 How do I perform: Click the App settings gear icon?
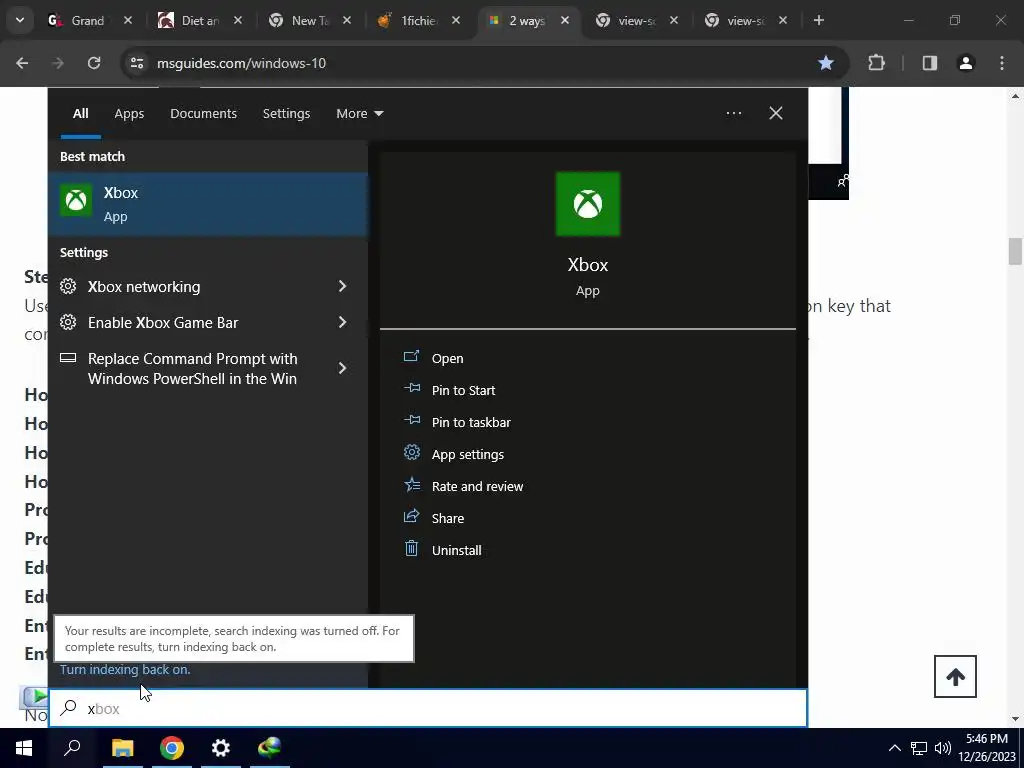click(x=411, y=452)
